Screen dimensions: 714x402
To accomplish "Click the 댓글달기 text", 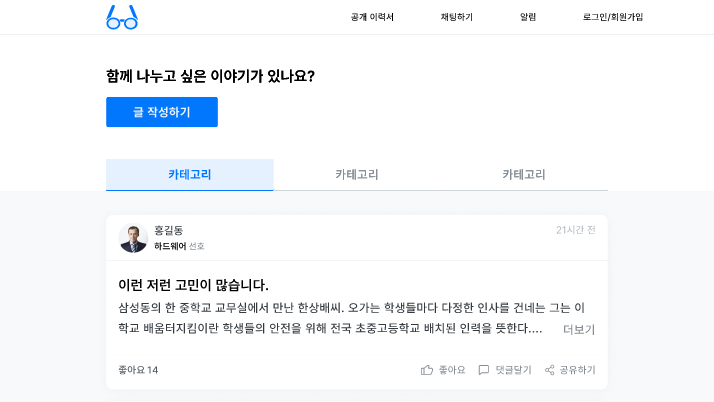I will (x=513, y=370).
